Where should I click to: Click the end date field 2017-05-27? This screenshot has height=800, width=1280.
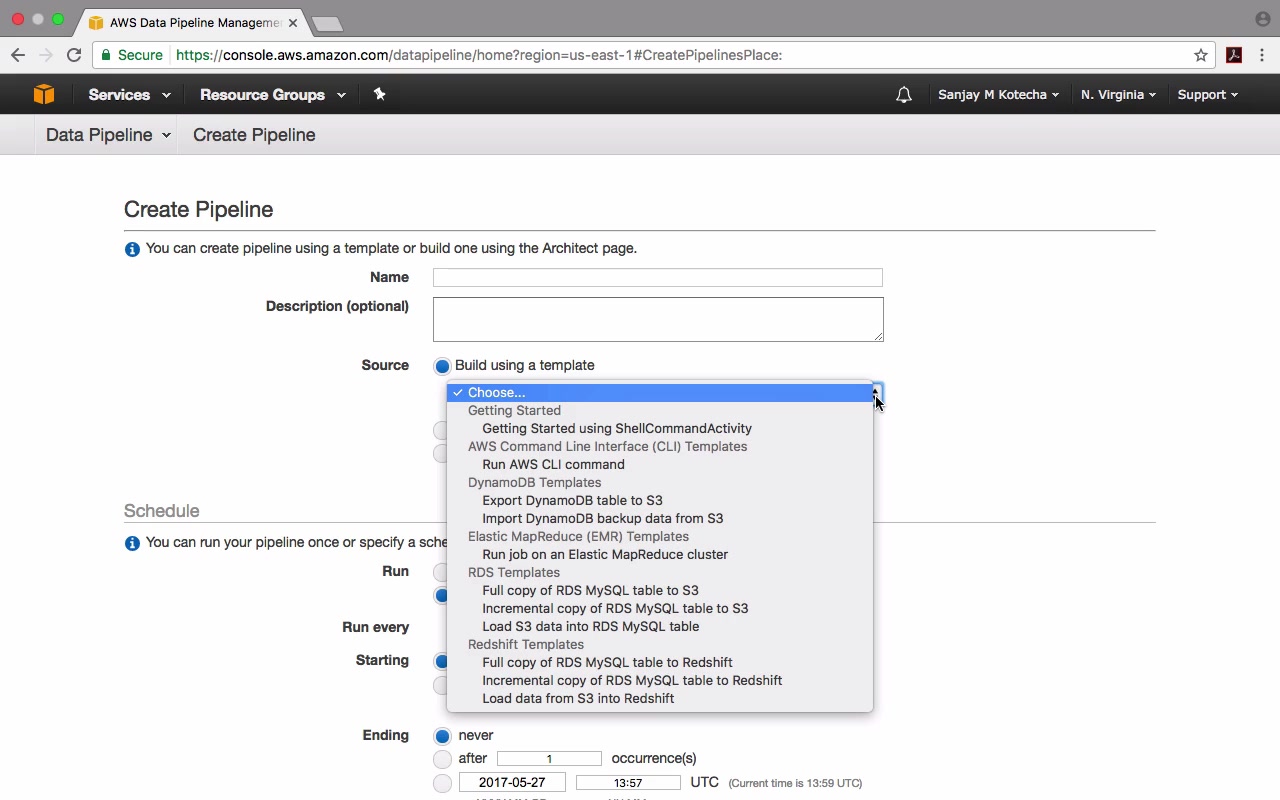512,783
